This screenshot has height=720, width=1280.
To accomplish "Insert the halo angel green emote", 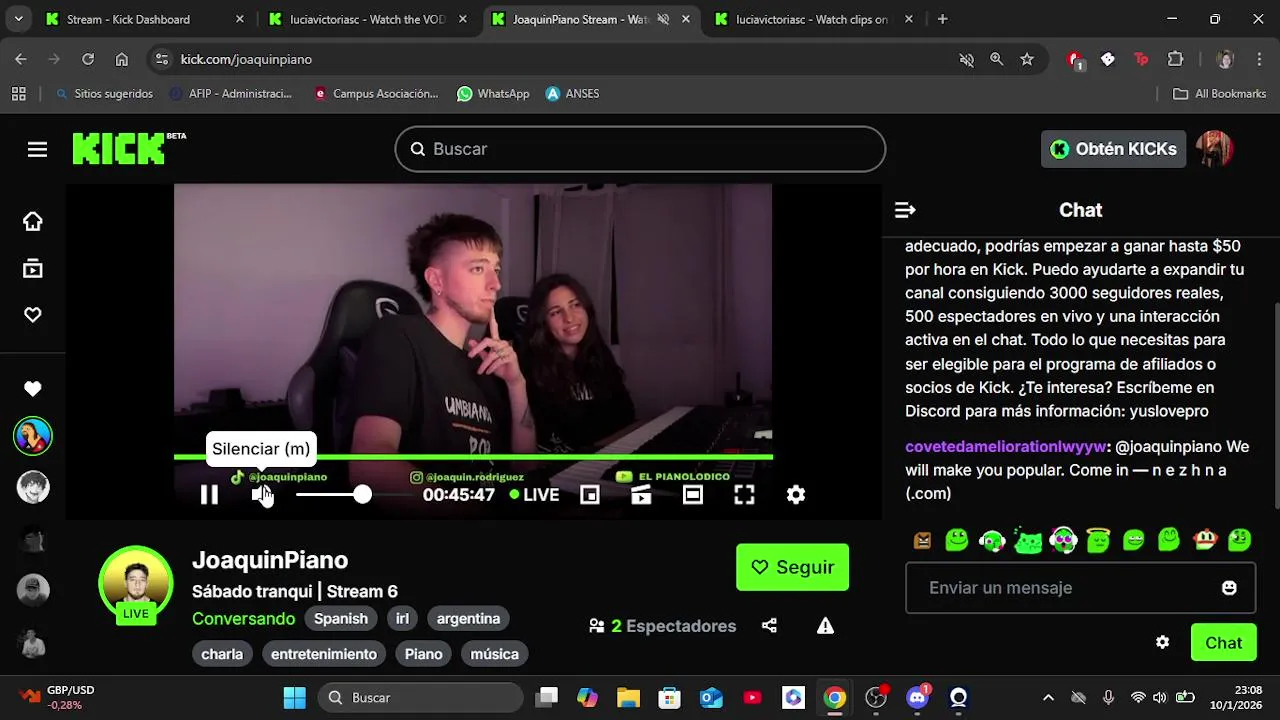I will (1098, 541).
